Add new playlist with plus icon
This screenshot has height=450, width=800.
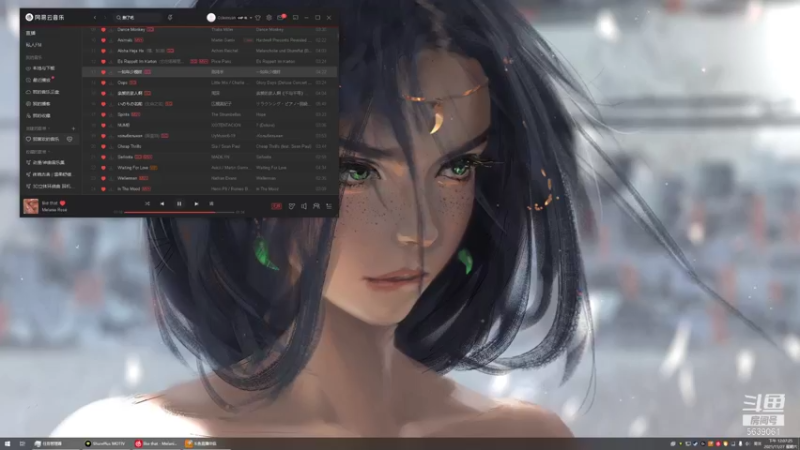coord(73,129)
